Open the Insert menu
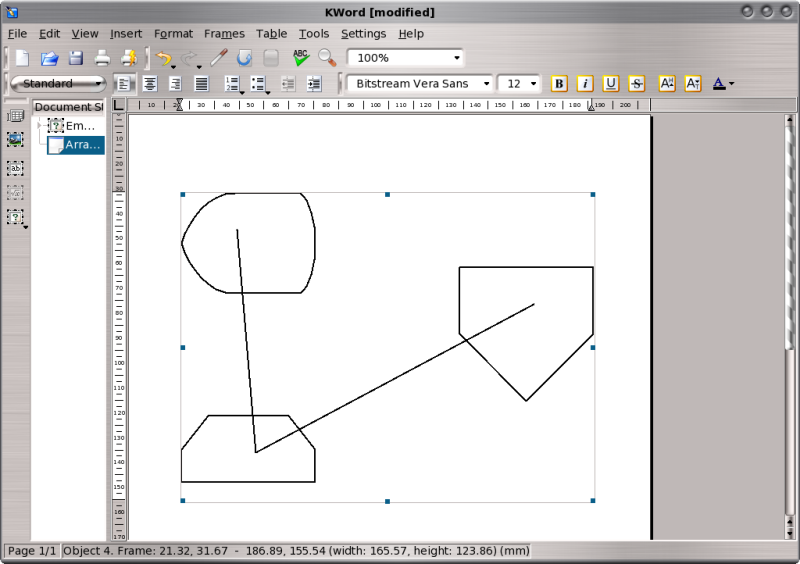This screenshot has height=564, width=800. click(x=126, y=34)
